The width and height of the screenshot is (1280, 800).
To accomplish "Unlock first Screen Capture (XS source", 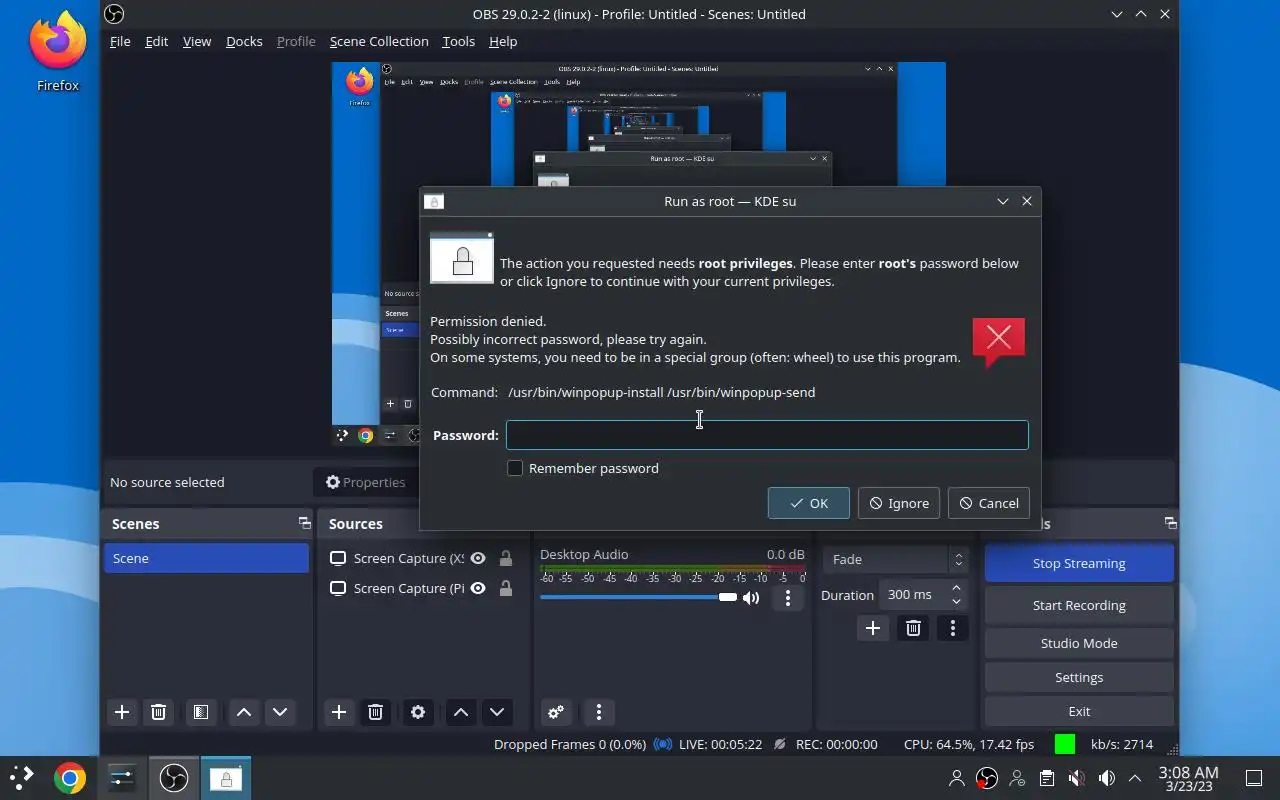I will [506, 558].
